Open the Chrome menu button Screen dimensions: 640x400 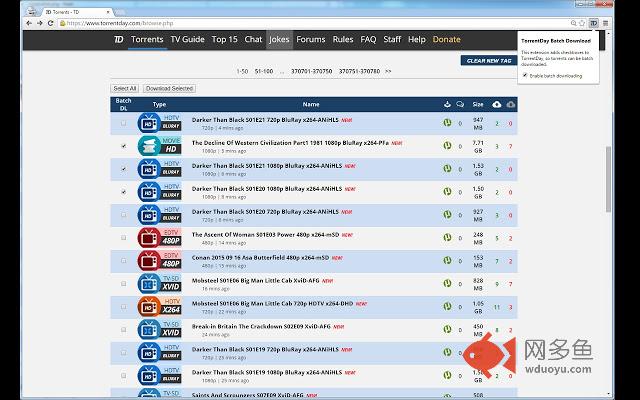(606, 23)
